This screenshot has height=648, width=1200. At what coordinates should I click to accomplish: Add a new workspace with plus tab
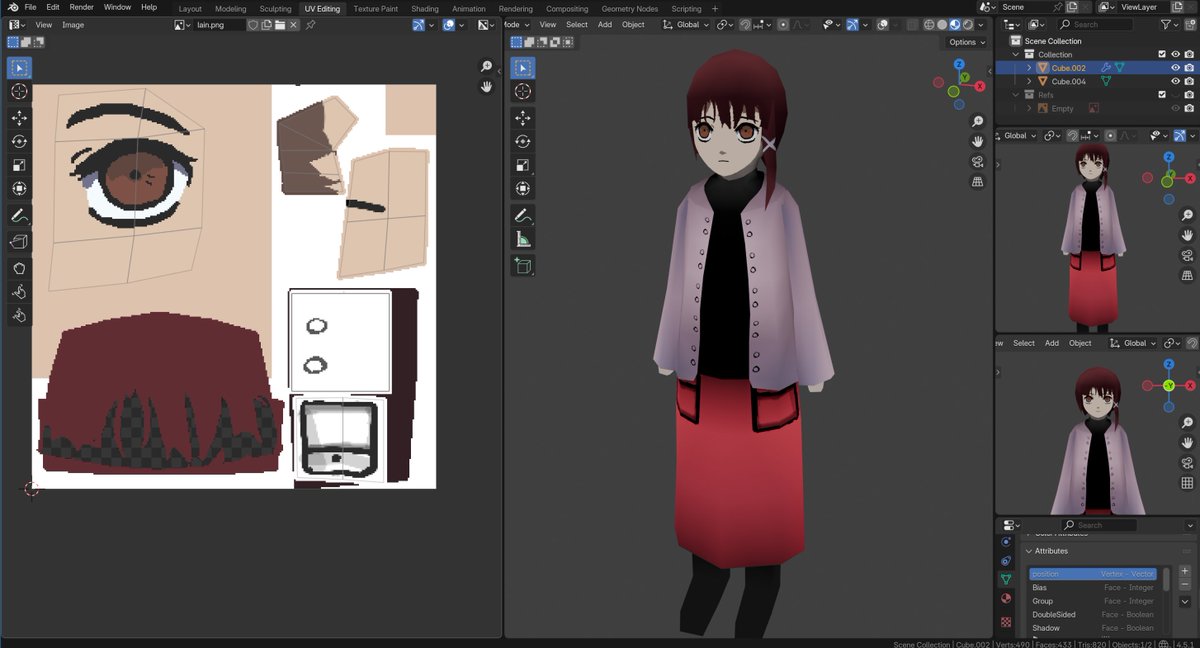pyautogui.click(x=715, y=9)
